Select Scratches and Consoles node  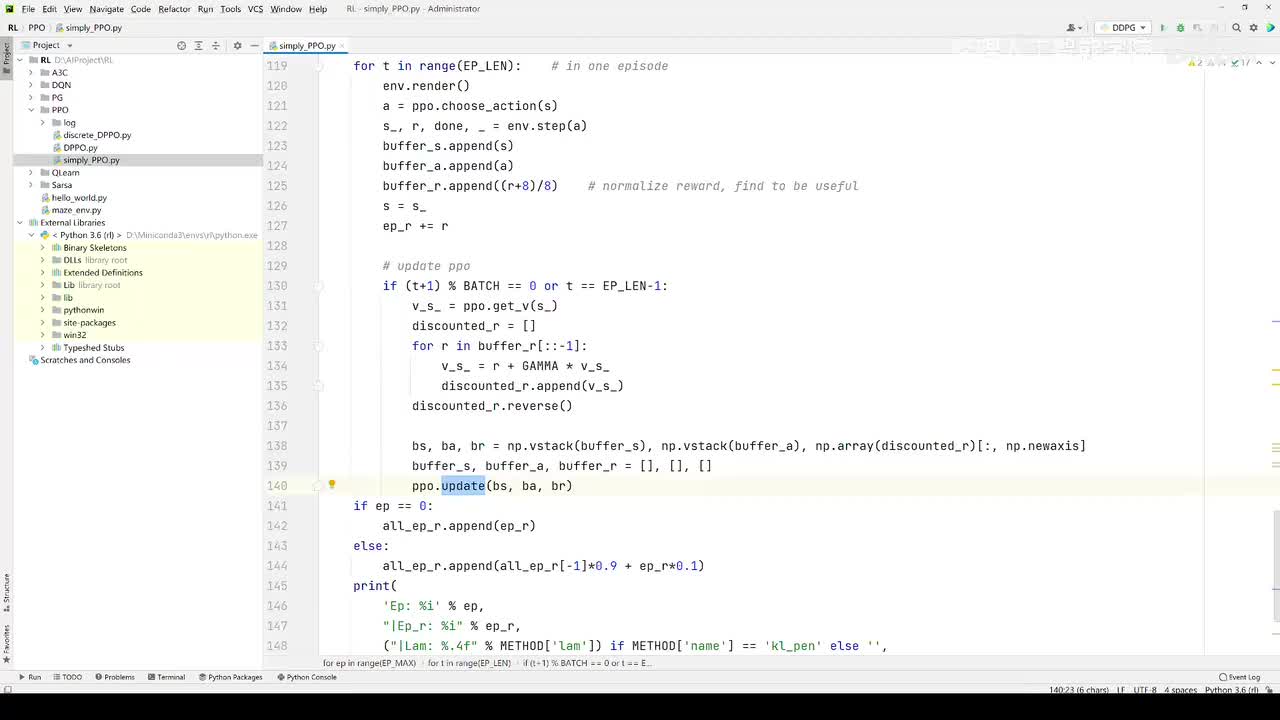85,360
